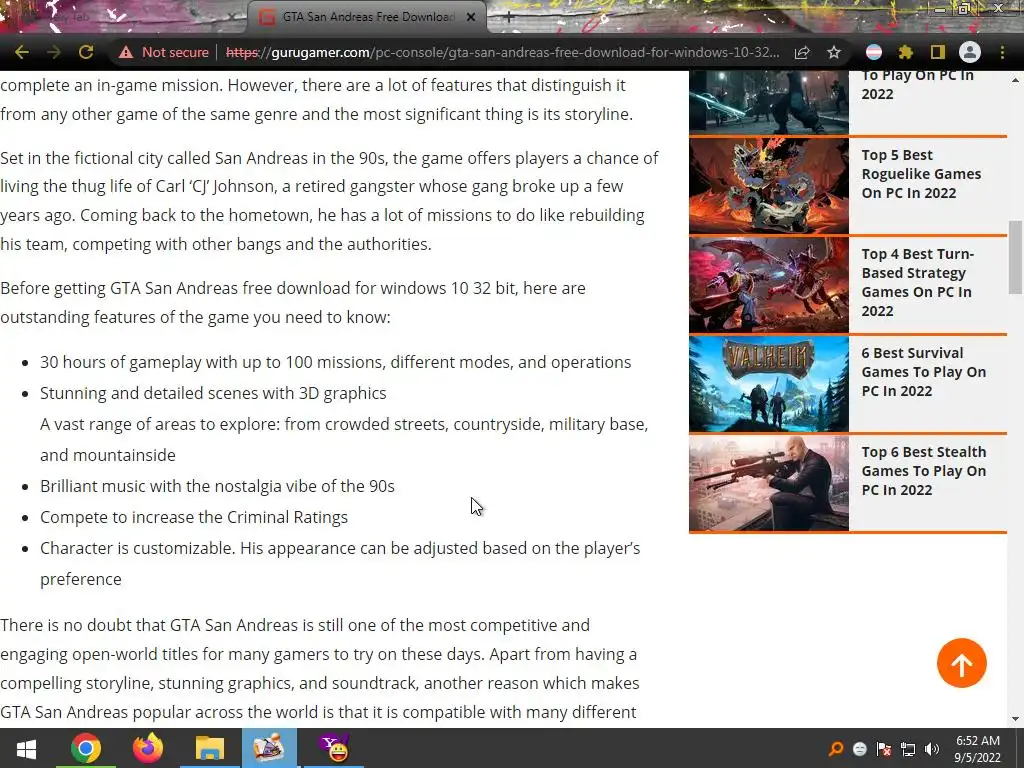1024x768 pixels.
Task: Click the orange scroll-to-top arrow button
Action: tap(961, 664)
